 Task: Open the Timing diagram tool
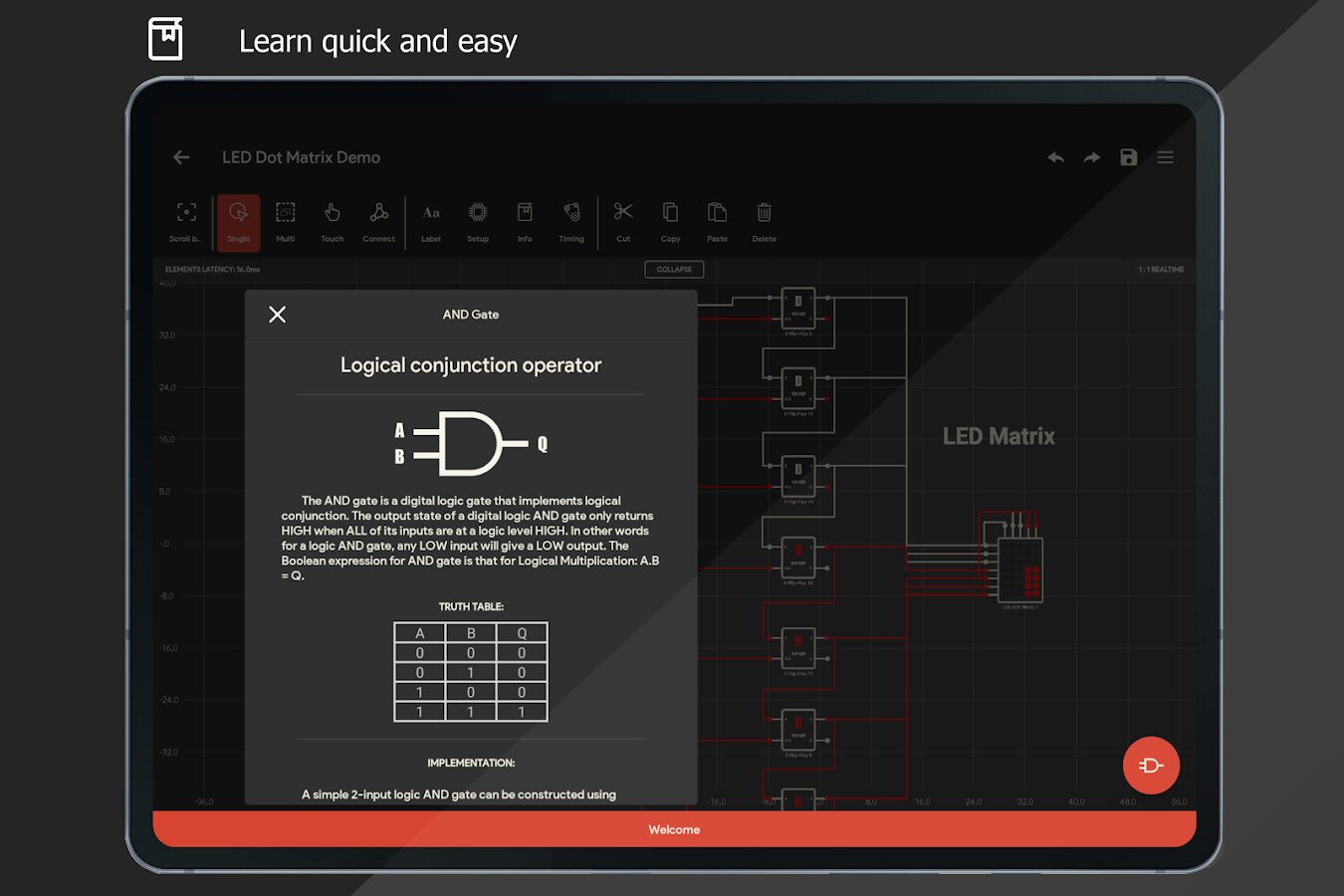[571, 221]
